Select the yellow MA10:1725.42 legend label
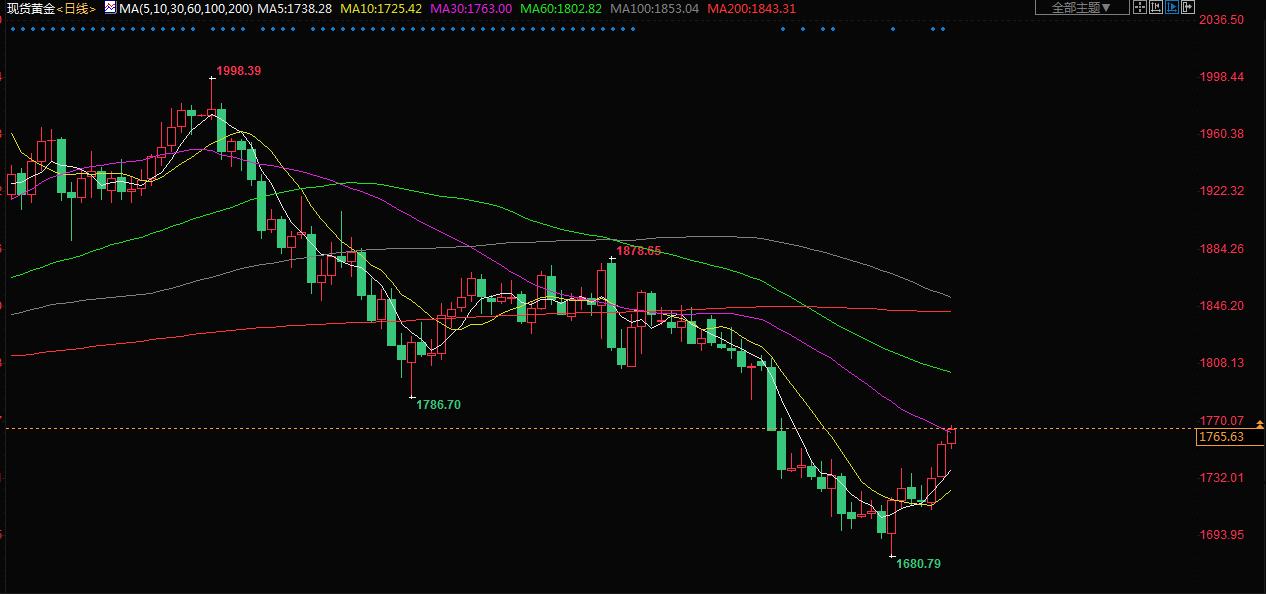 (381, 8)
